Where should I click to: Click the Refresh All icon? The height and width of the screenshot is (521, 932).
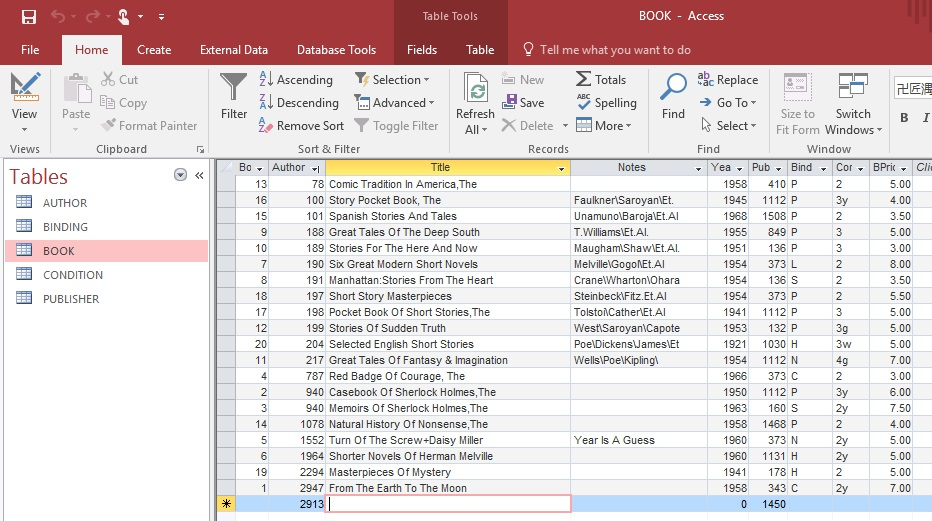(476, 89)
